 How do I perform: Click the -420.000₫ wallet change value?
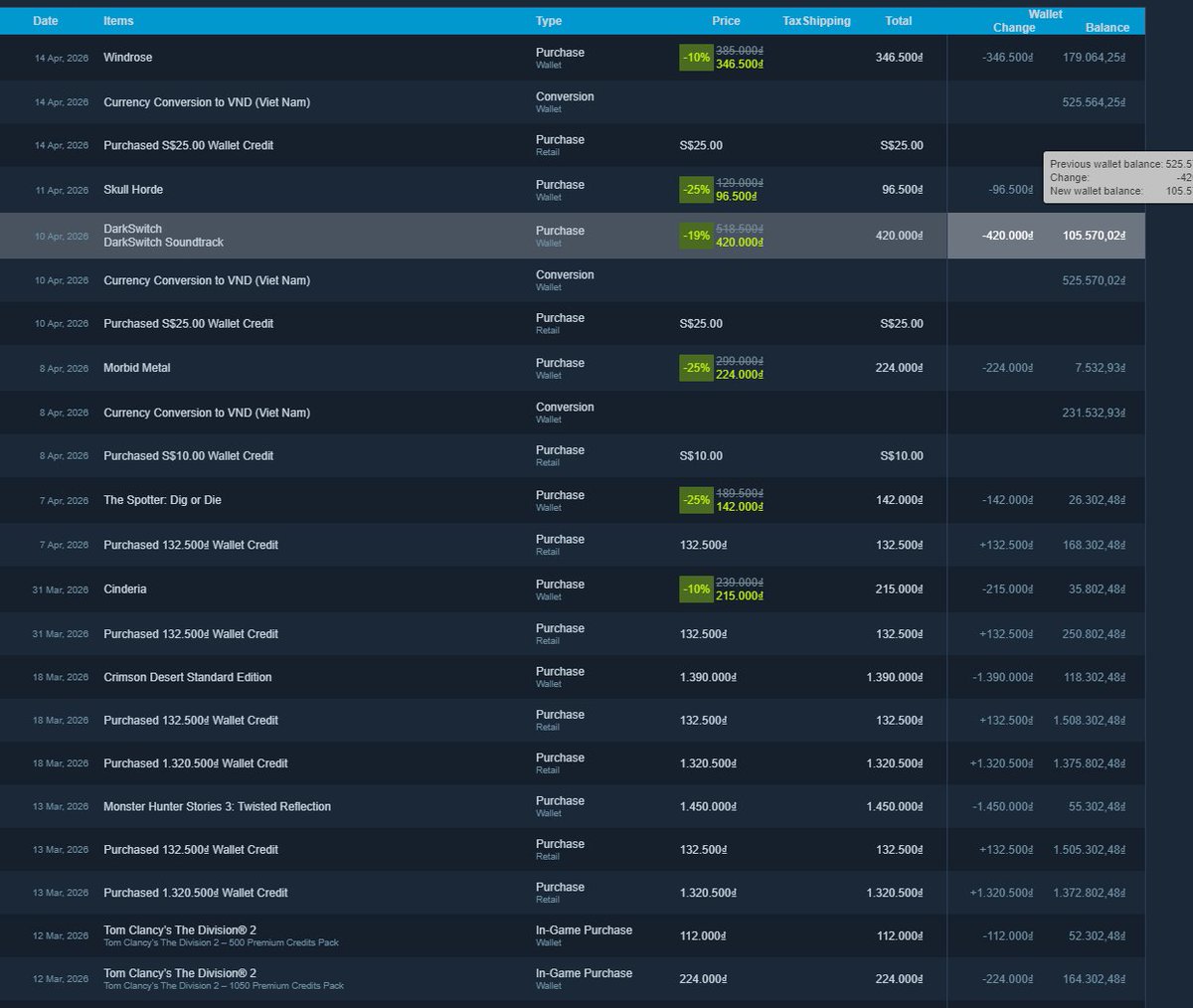point(1007,236)
